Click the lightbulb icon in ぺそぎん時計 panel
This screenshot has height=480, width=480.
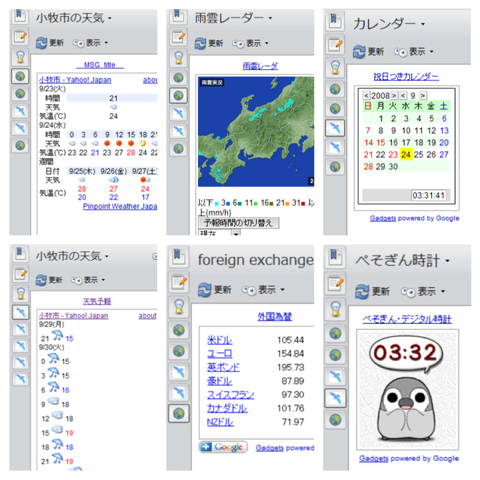[335, 309]
